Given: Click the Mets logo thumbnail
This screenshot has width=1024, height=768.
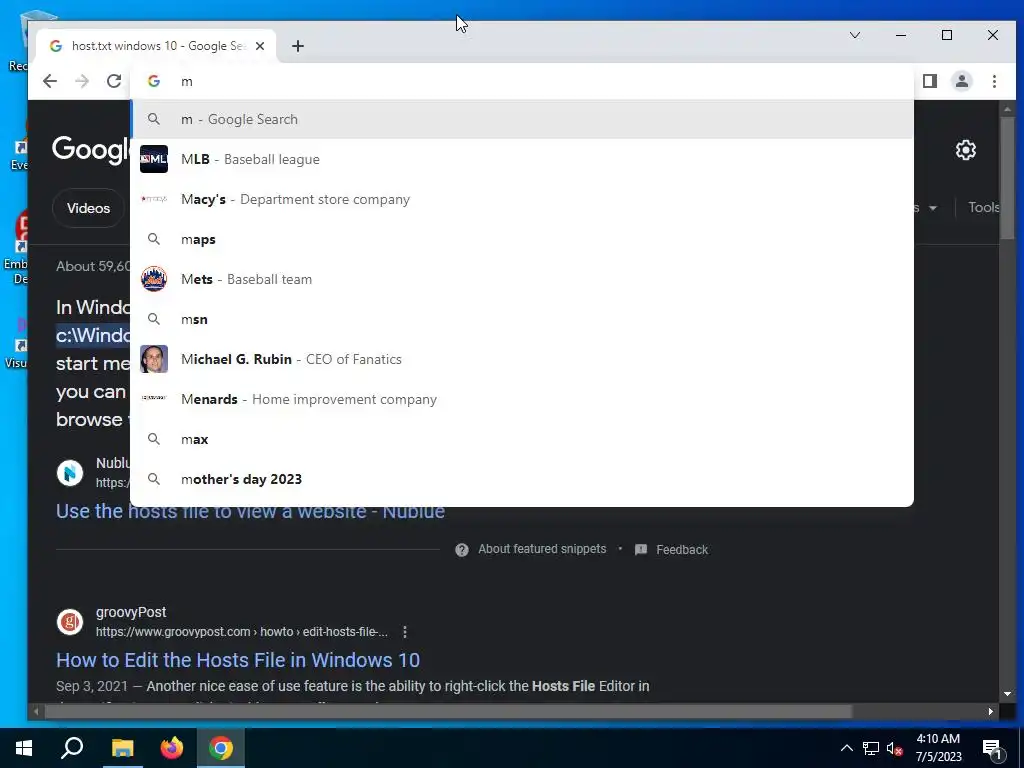Looking at the screenshot, I should coord(154,280).
